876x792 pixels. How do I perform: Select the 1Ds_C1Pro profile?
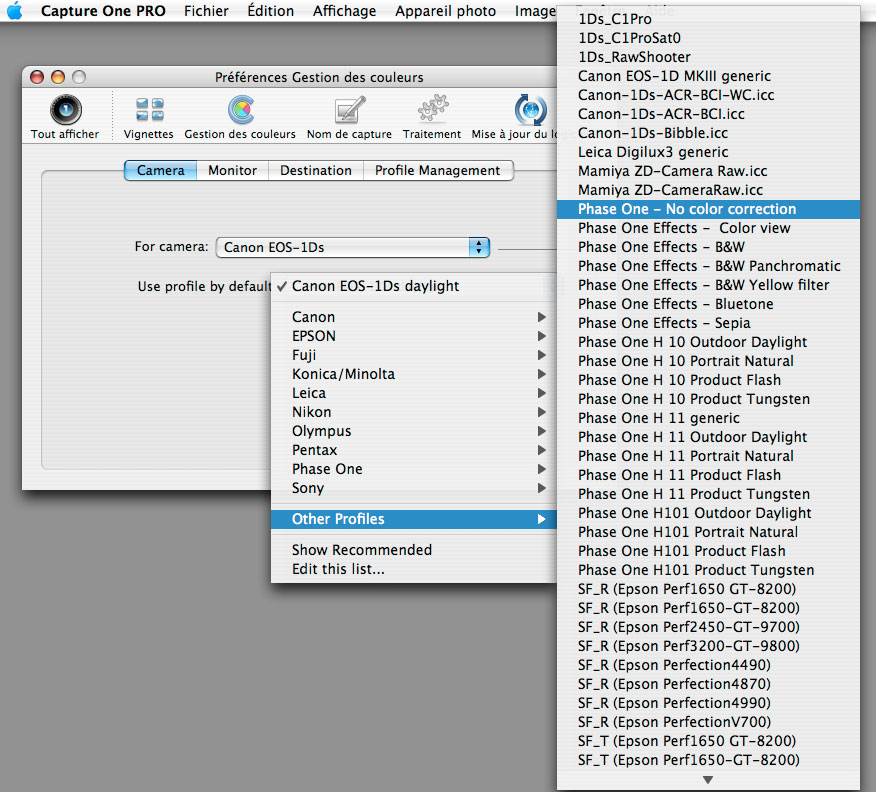(708, 19)
